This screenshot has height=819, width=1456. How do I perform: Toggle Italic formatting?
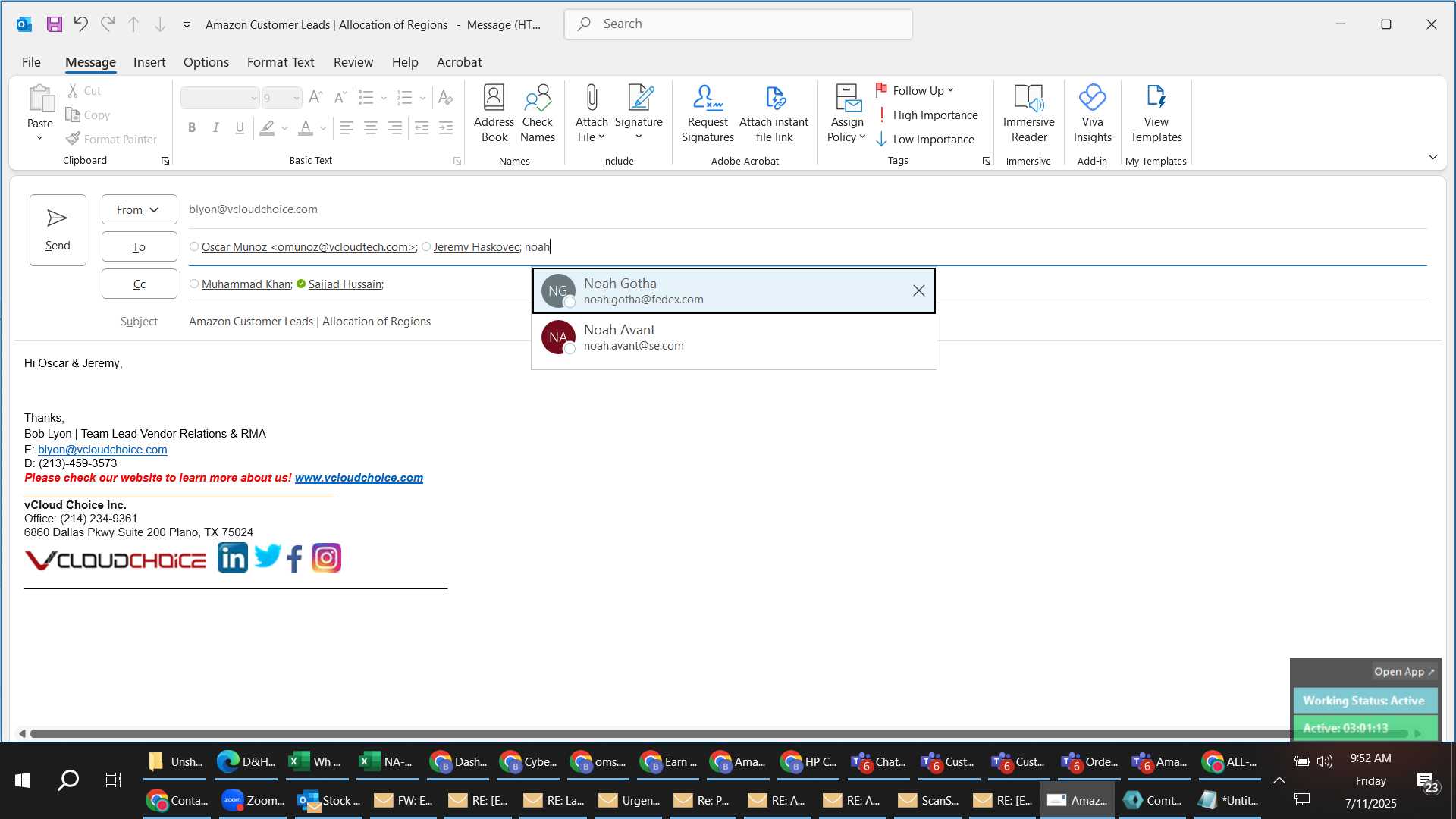pyautogui.click(x=216, y=128)
